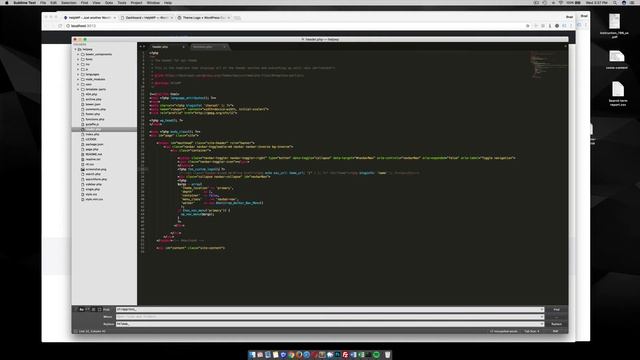Click the browser address bar showing localhost
The image size is (640, 360).
point(294,26)
